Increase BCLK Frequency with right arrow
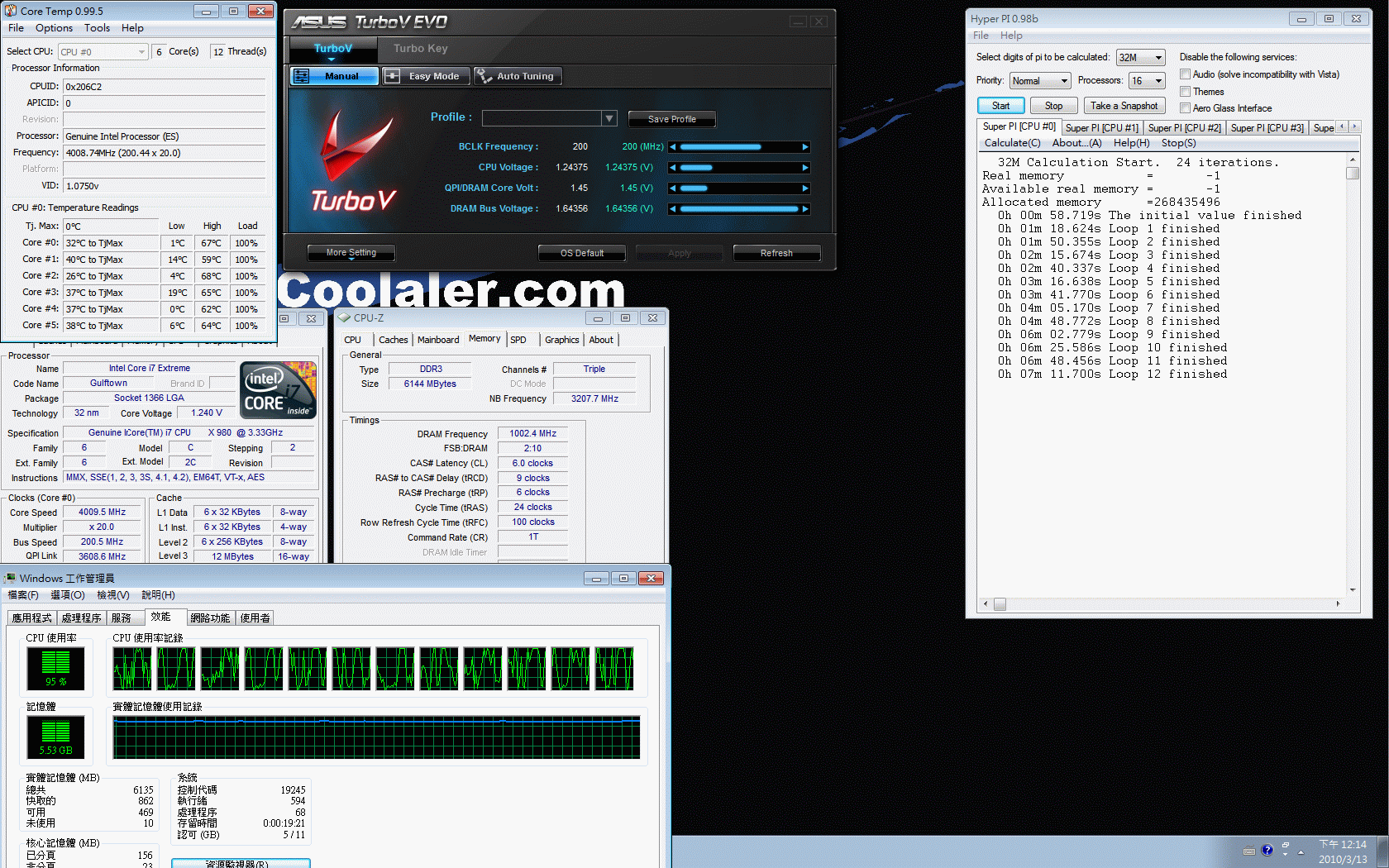 pyautogui.click(x=805, y=147)
